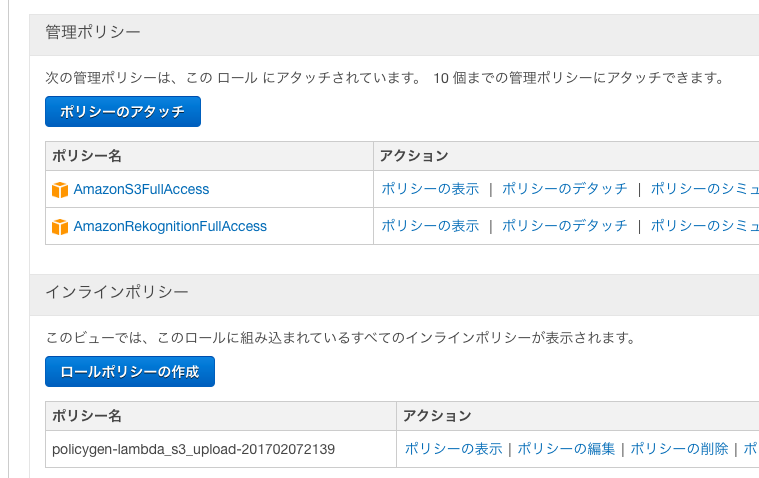Select the policygen-lambda_s3_upload-201702072139 policy name text
Image resolution: width=759 pixels, height=478 pixels.
coord(193,449)
